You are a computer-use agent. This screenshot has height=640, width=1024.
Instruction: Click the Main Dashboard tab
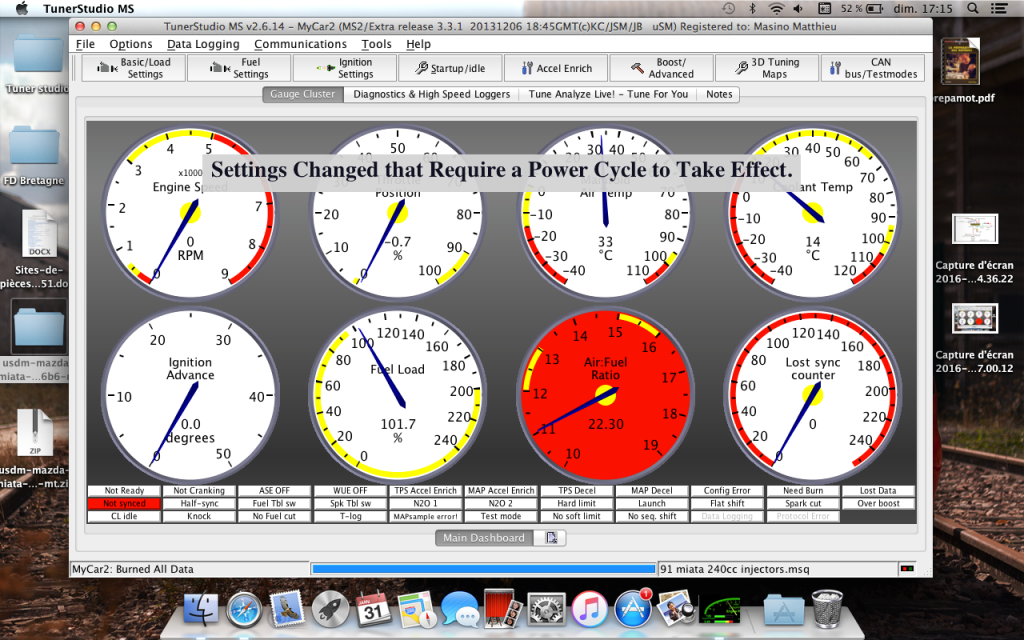[x=484, y=537]
